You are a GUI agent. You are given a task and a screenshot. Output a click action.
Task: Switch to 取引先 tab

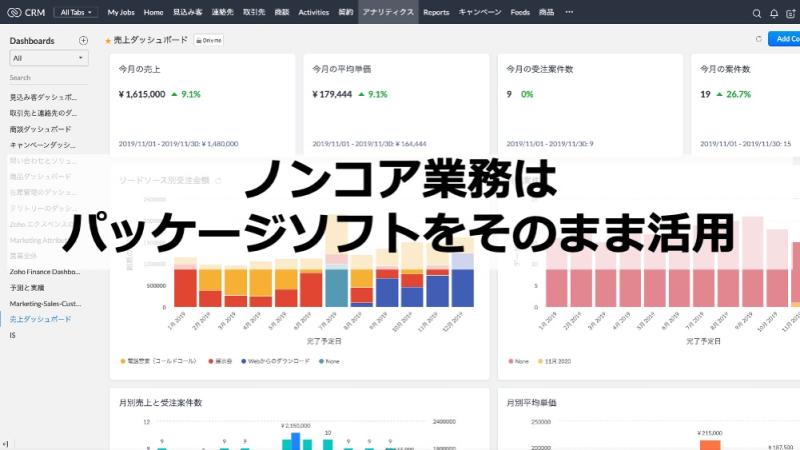click(254, 12)
